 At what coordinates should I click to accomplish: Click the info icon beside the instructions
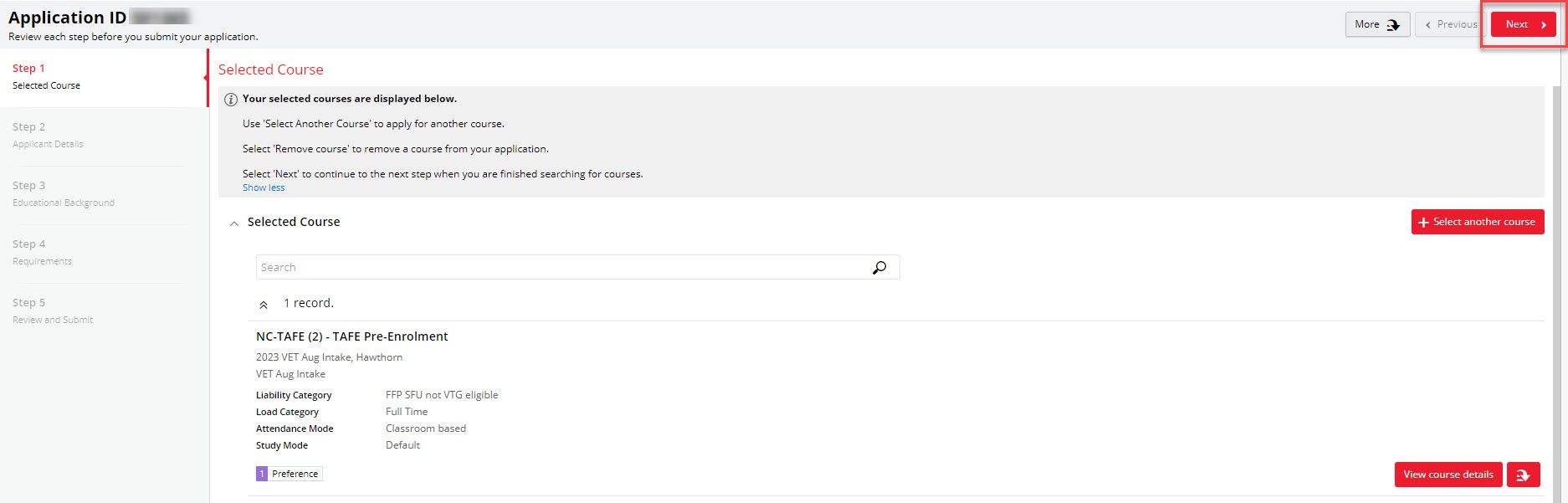click(x=230, y=100)
